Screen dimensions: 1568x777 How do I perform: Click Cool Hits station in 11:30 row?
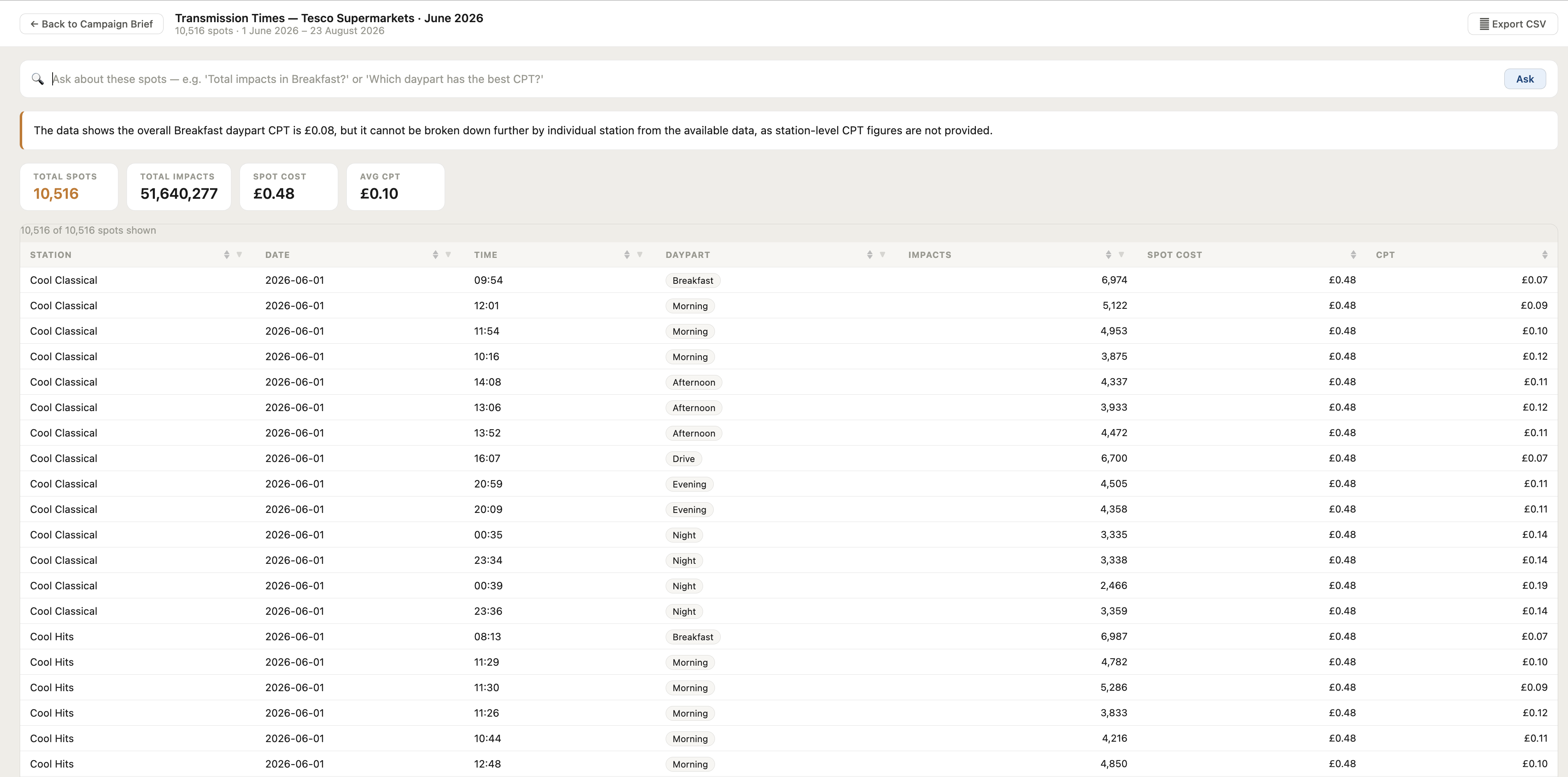[x=52, y=687]
